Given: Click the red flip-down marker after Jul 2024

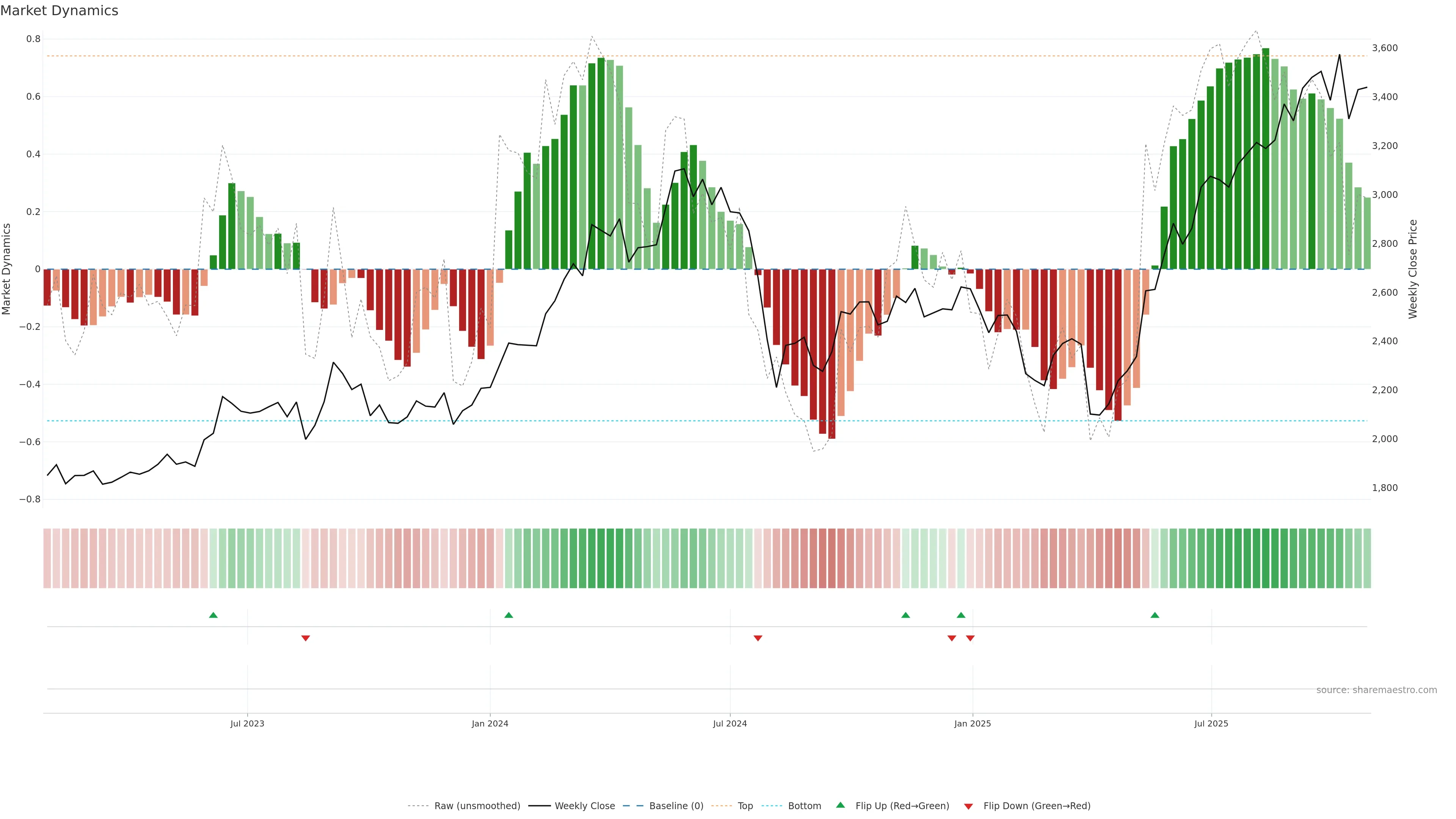Looking at the screenshot, I should pos(758,638).
